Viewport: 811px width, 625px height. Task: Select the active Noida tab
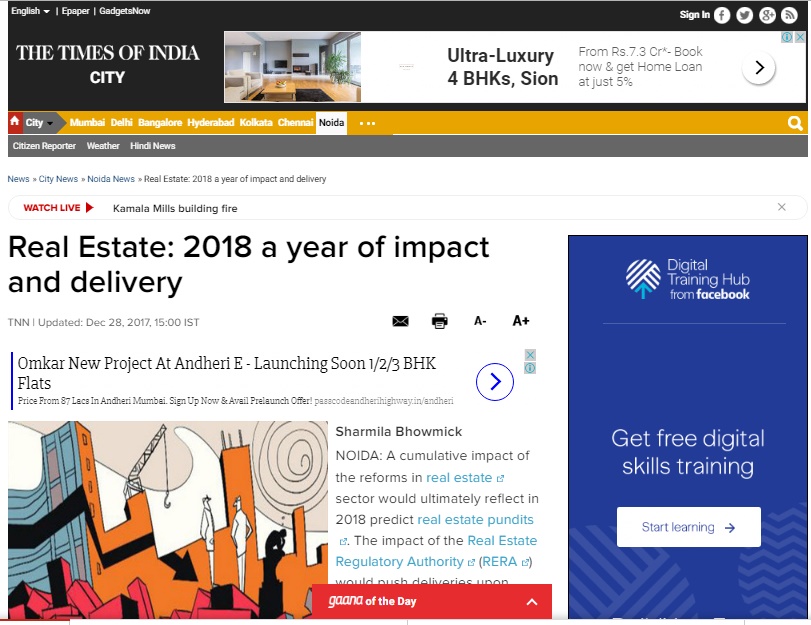[x=331, y=123]
